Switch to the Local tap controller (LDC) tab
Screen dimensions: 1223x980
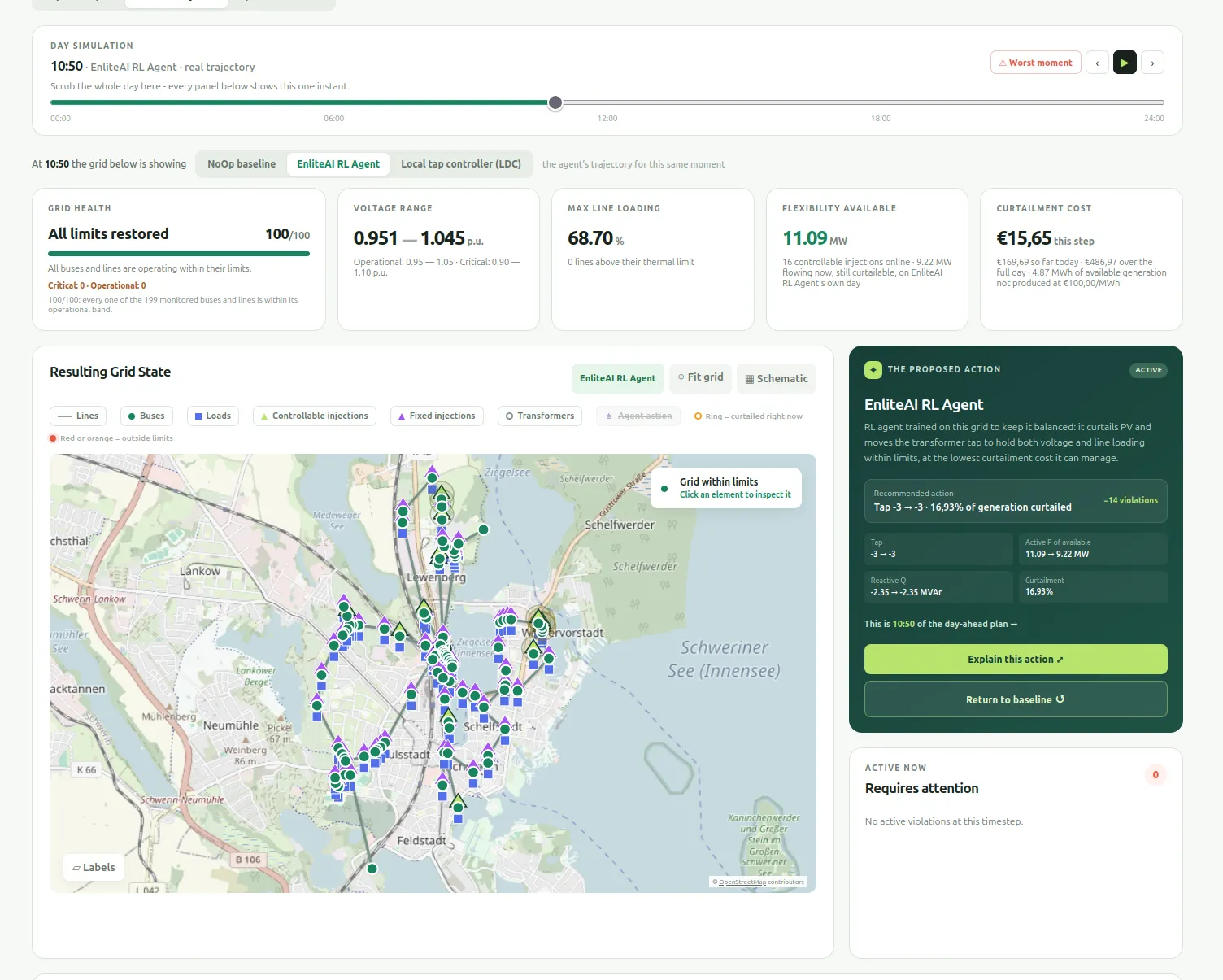(461, 164)
